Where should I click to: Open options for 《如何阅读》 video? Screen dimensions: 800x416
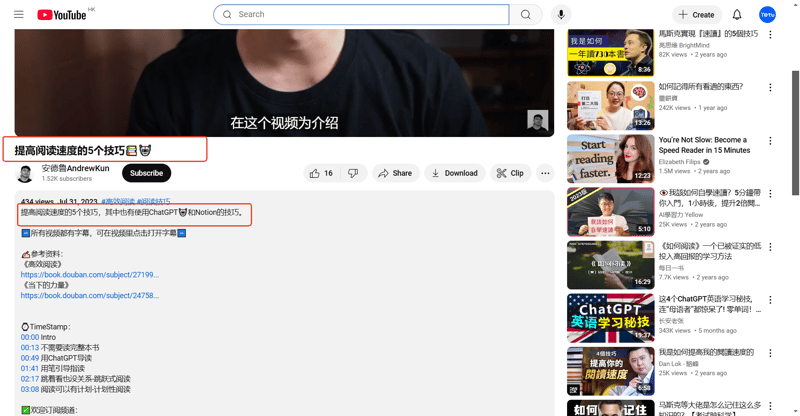(770, 247)
